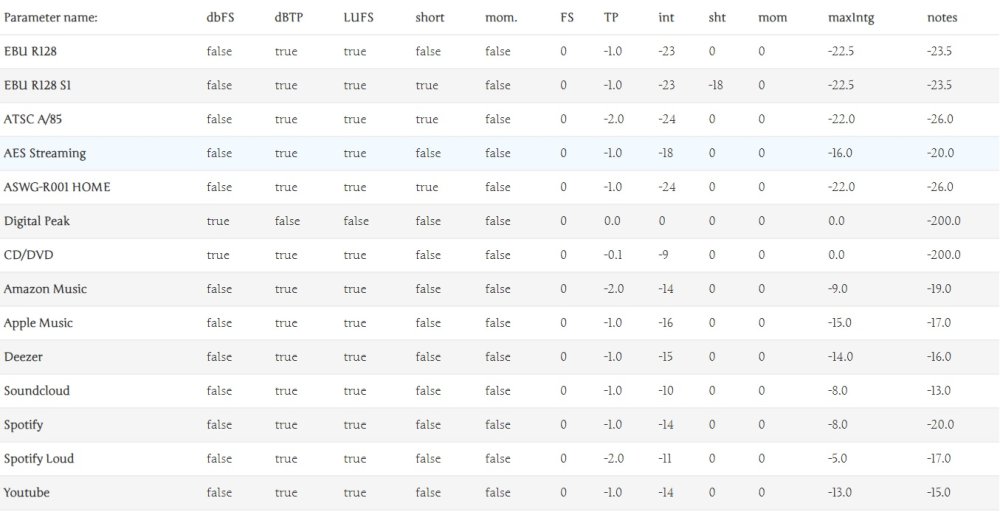The height and width of the screenshot is (512, 1000).
Task: Click the Deezer row label
Action: point(23,357)
